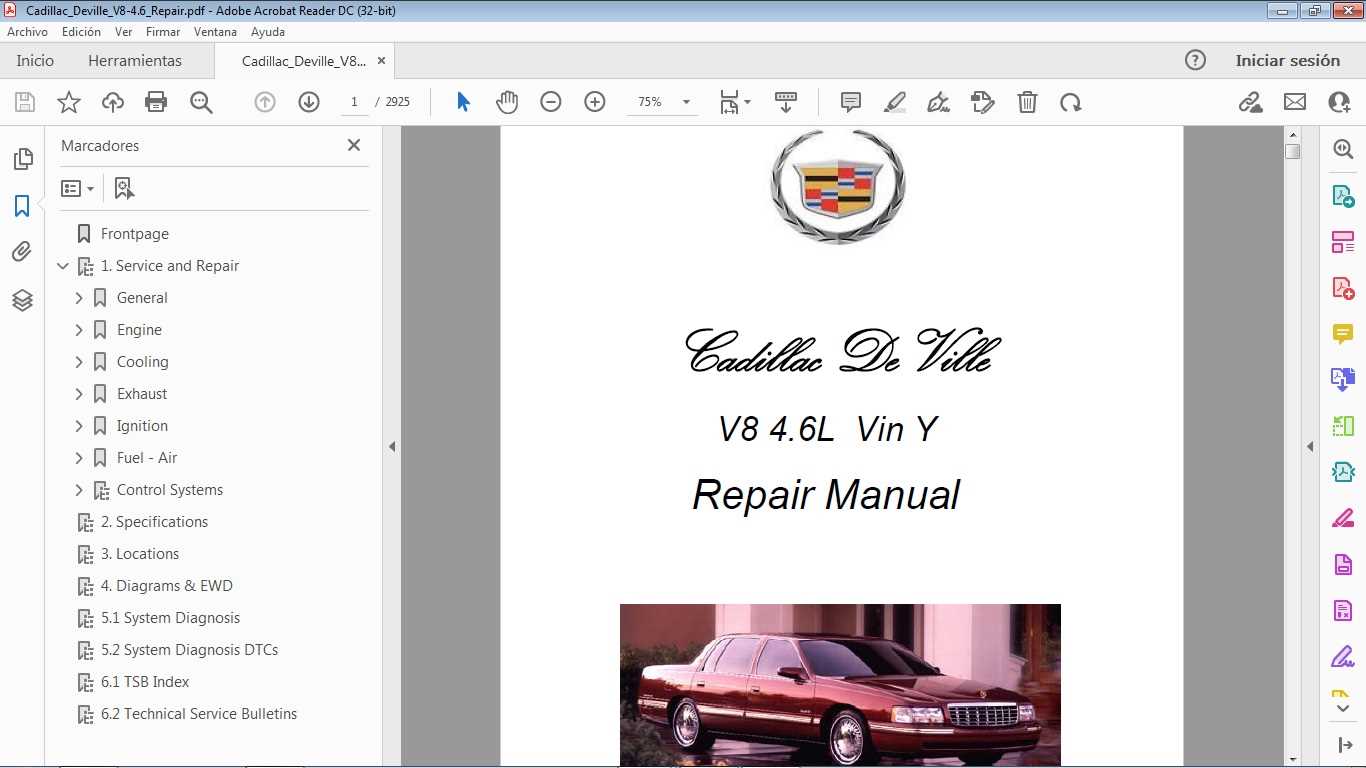Click Iniciar sesión button
Image resolution: width=1366 pixels, height=768 pixels.
tap(1288, 60)
